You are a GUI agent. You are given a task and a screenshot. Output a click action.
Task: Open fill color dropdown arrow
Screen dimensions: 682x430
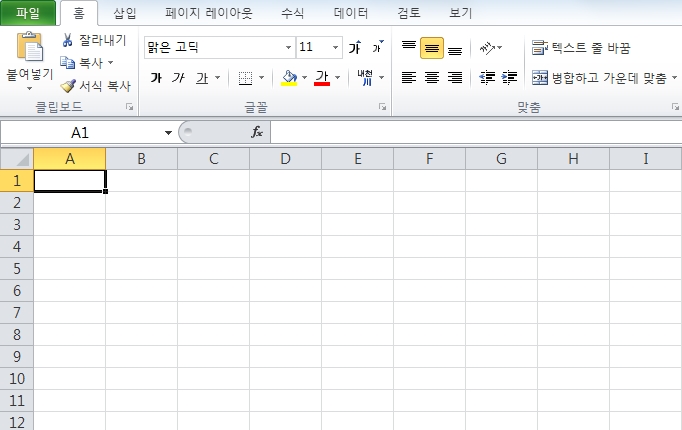tap(304, 78)
